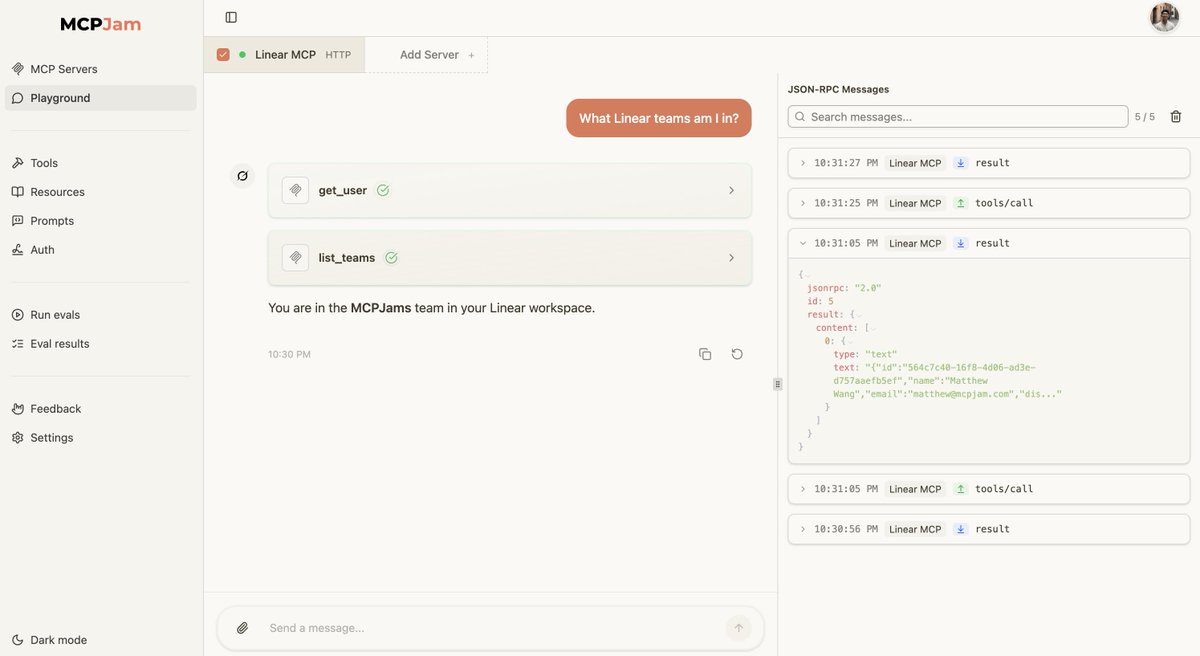
Task: Click the 10:30 PM timestamp
Action: pyautogui.click(x=289, y=354)
